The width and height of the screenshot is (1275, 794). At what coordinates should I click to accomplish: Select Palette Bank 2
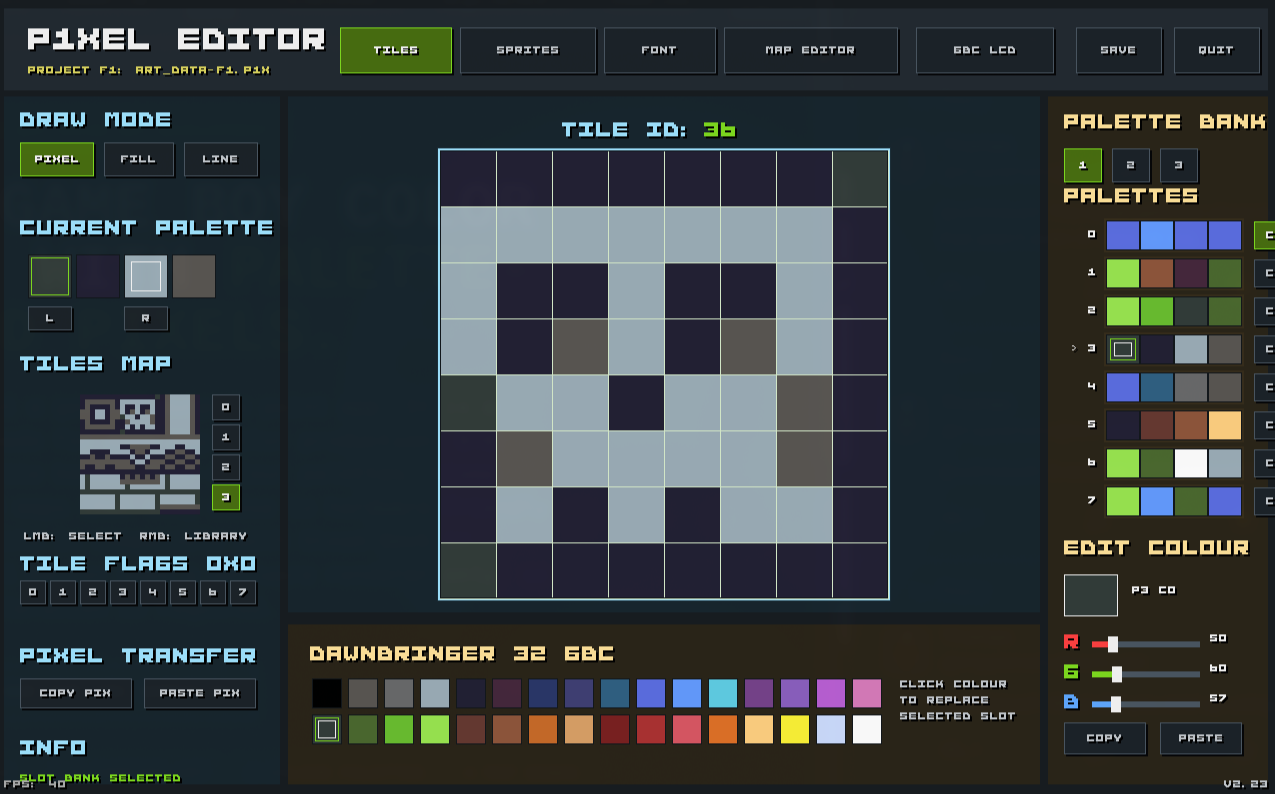pos(1131,165)
